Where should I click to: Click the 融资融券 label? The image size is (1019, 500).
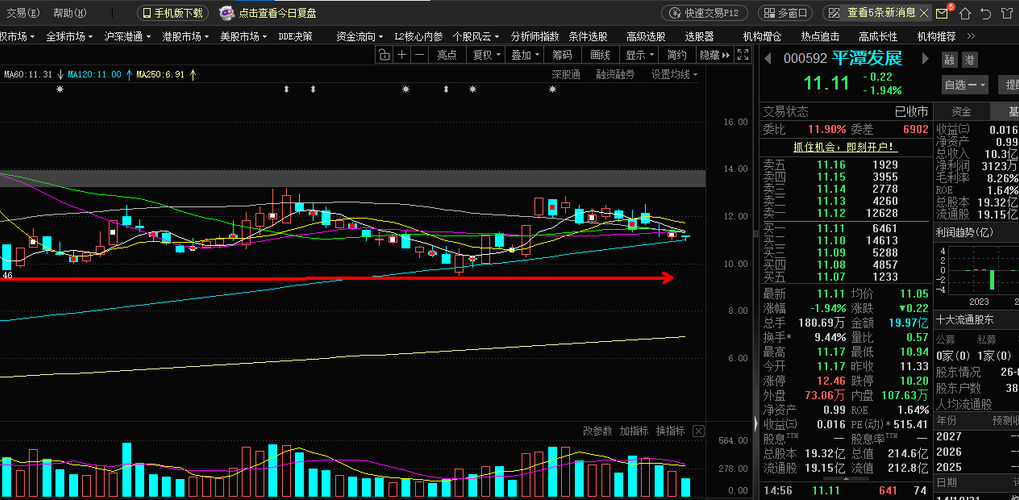(x=615, y=75)
